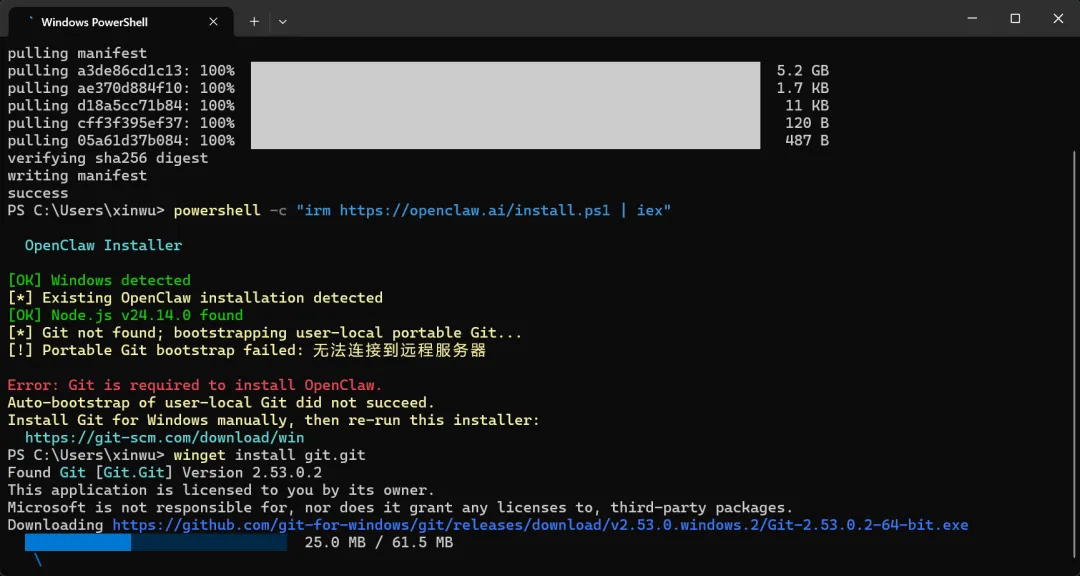1080x576 pixels.
Task: Click the 'success' output line
Action: [38, 193]
